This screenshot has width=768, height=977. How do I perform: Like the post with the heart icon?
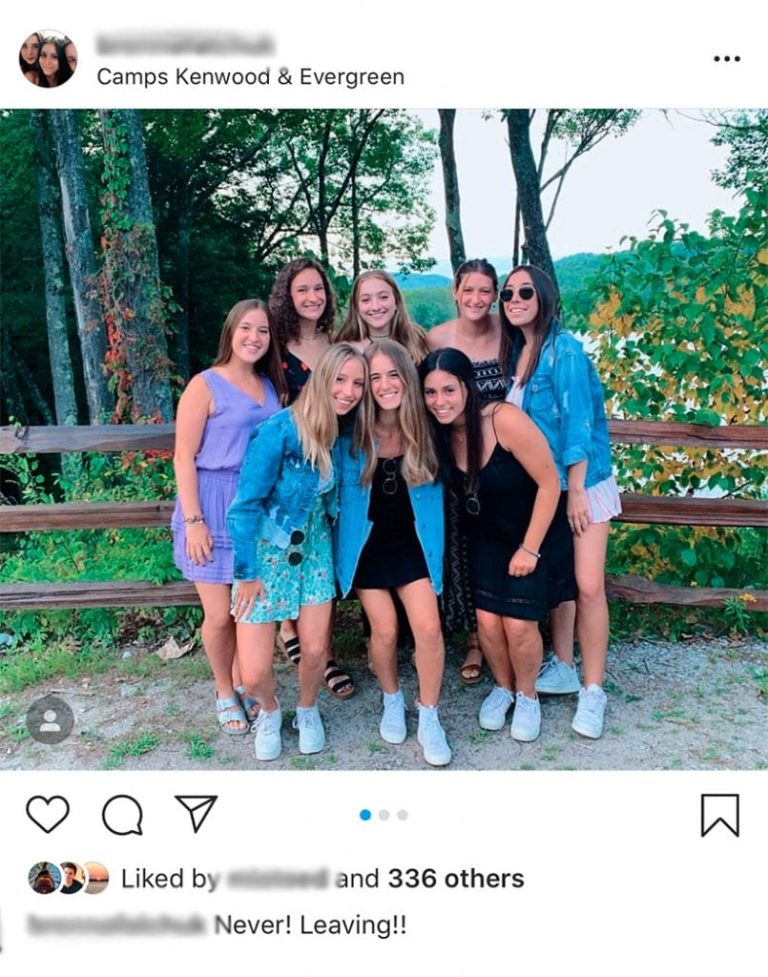[x=47, y=814]
